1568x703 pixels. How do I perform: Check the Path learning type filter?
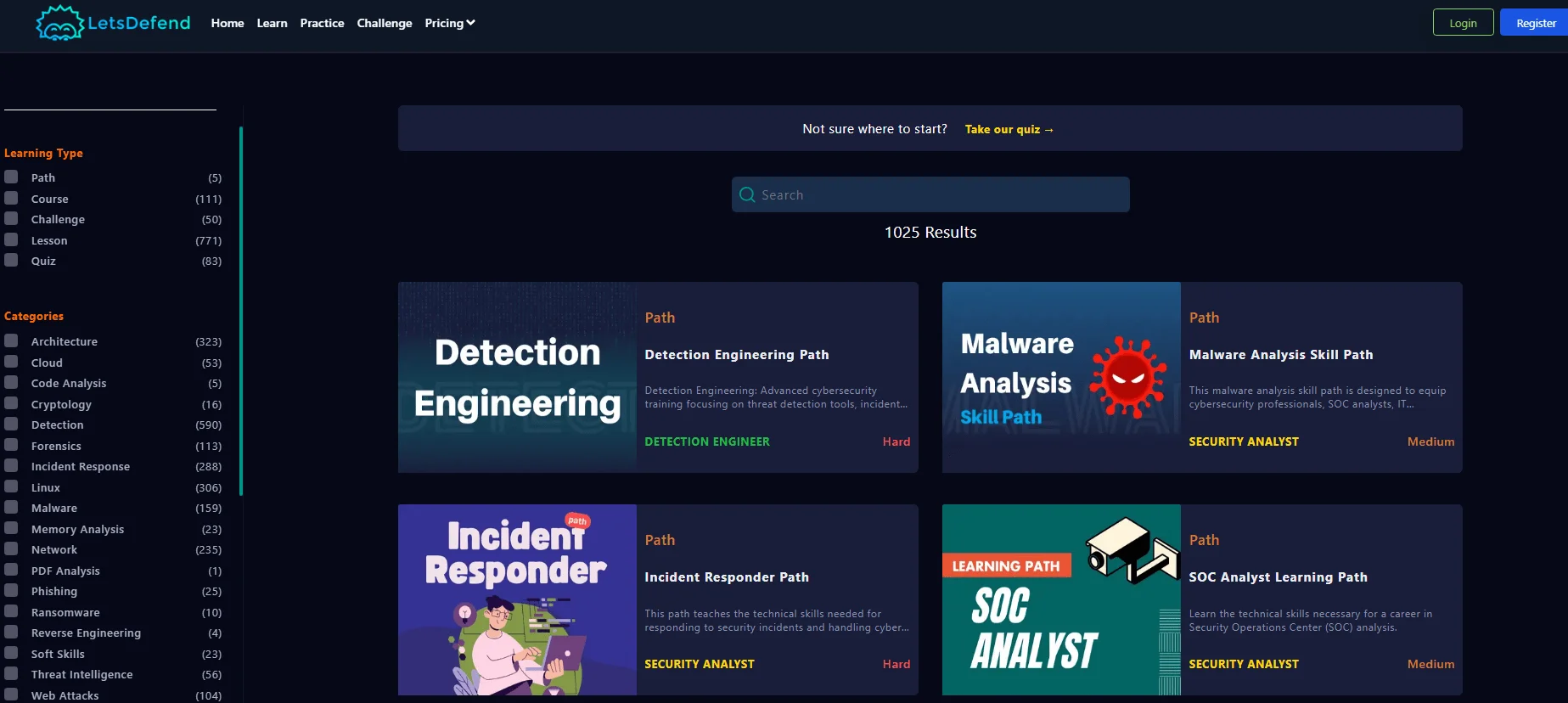(11, 177)
